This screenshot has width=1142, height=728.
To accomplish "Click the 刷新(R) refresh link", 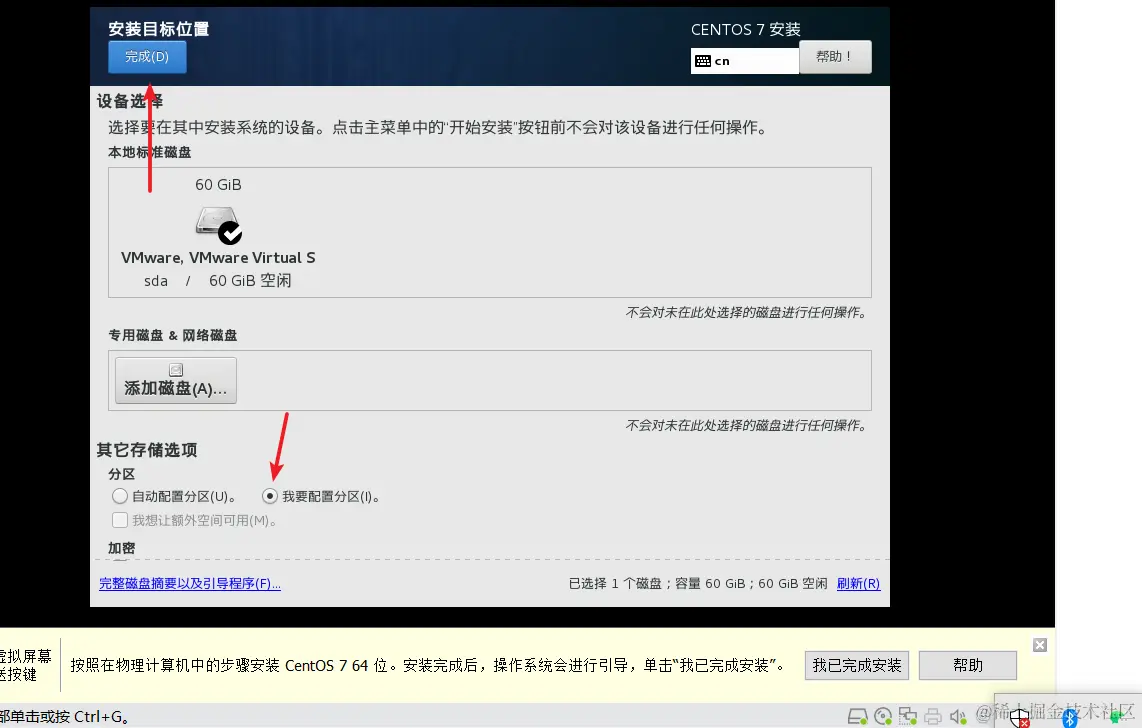I will [858, 584].
